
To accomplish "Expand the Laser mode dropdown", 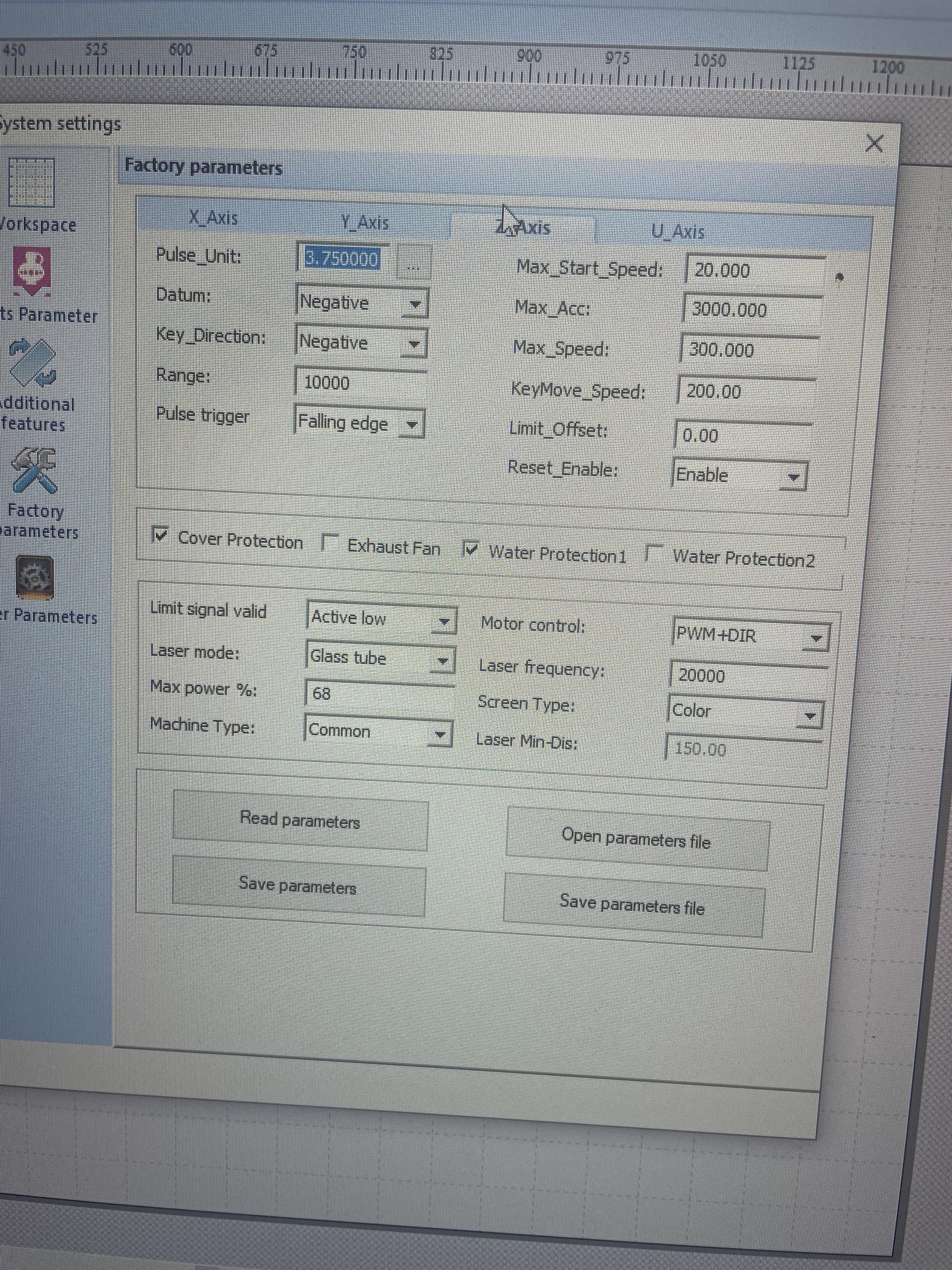I will [x=442, y=661].
